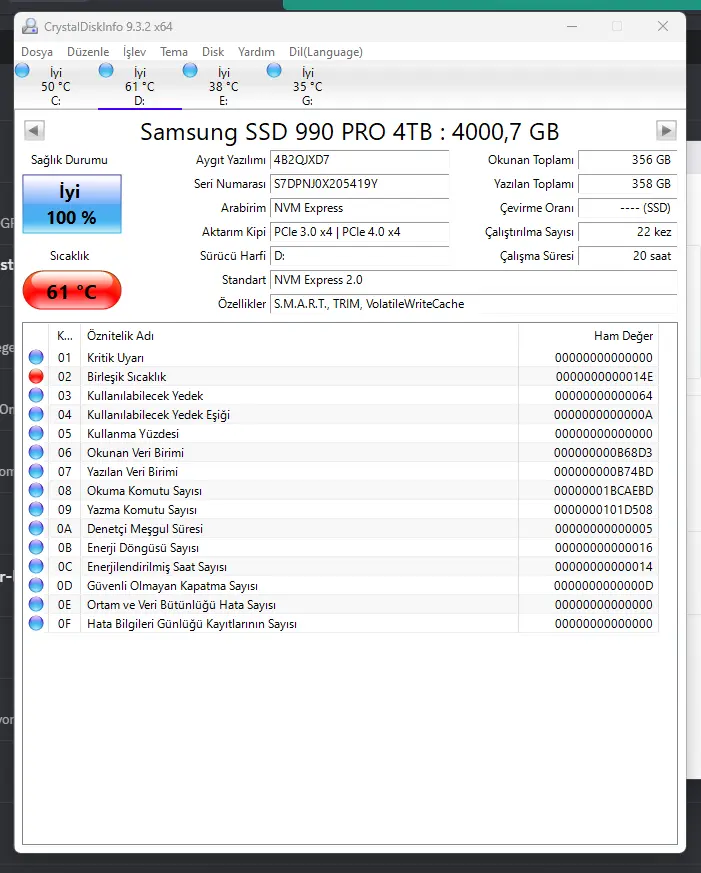The image size is (701, 873).
Task: Minimize the CrystalDiskInfo window
Action: click(x=572, y=26)
